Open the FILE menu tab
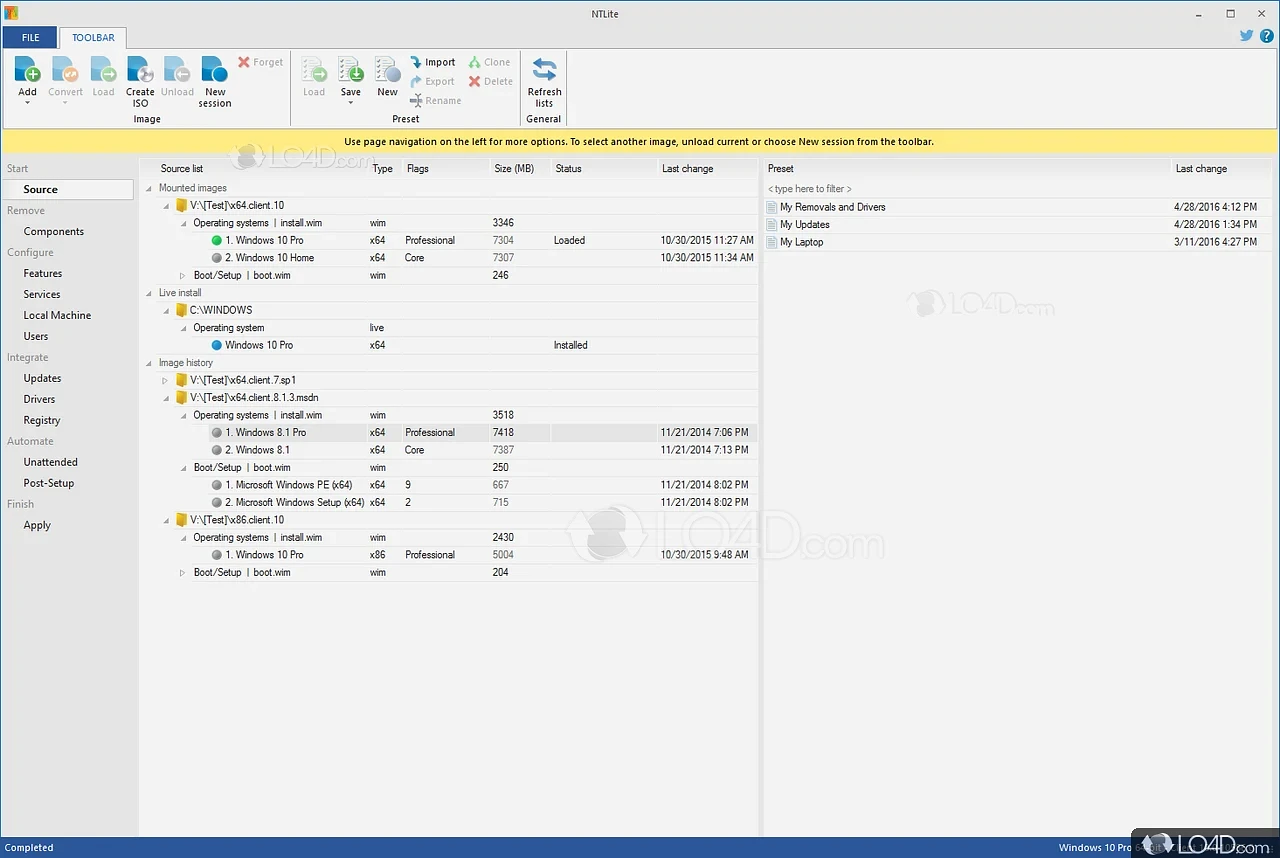 coord(30,38)
